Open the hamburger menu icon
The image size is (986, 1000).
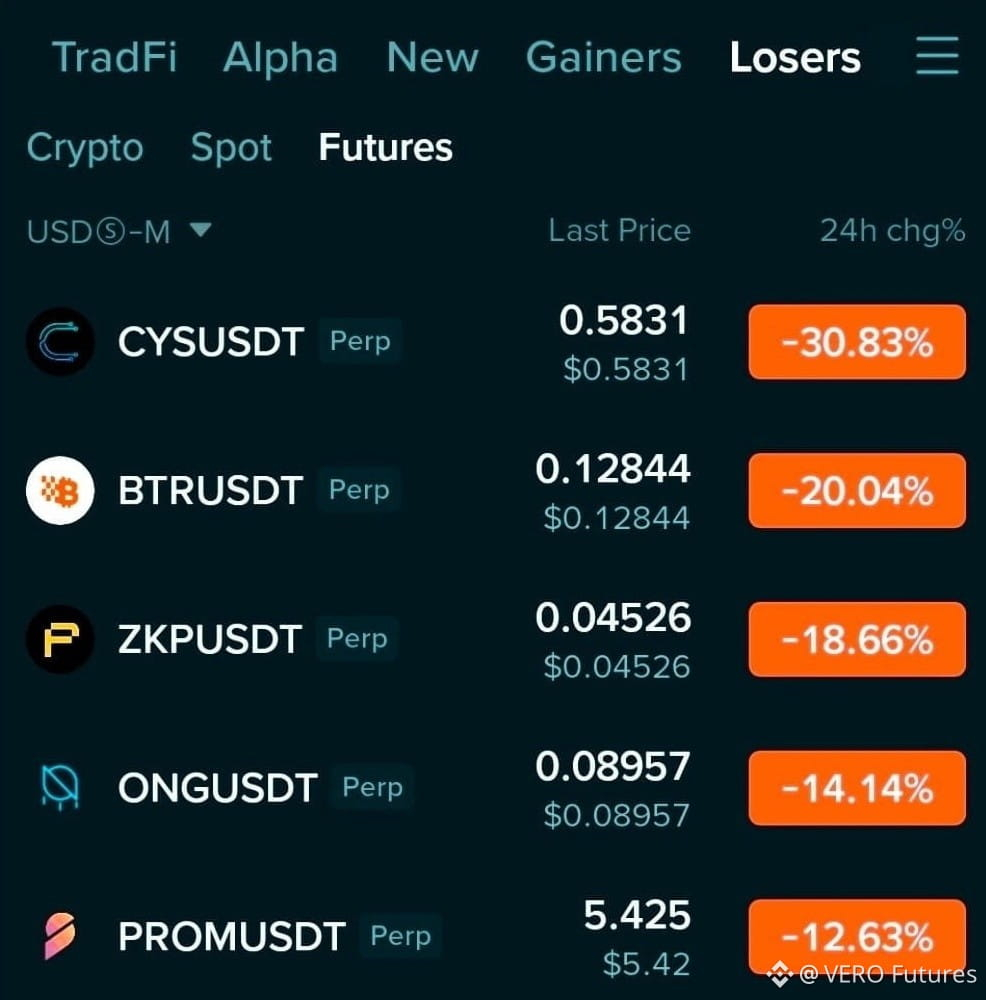point(937,55)
